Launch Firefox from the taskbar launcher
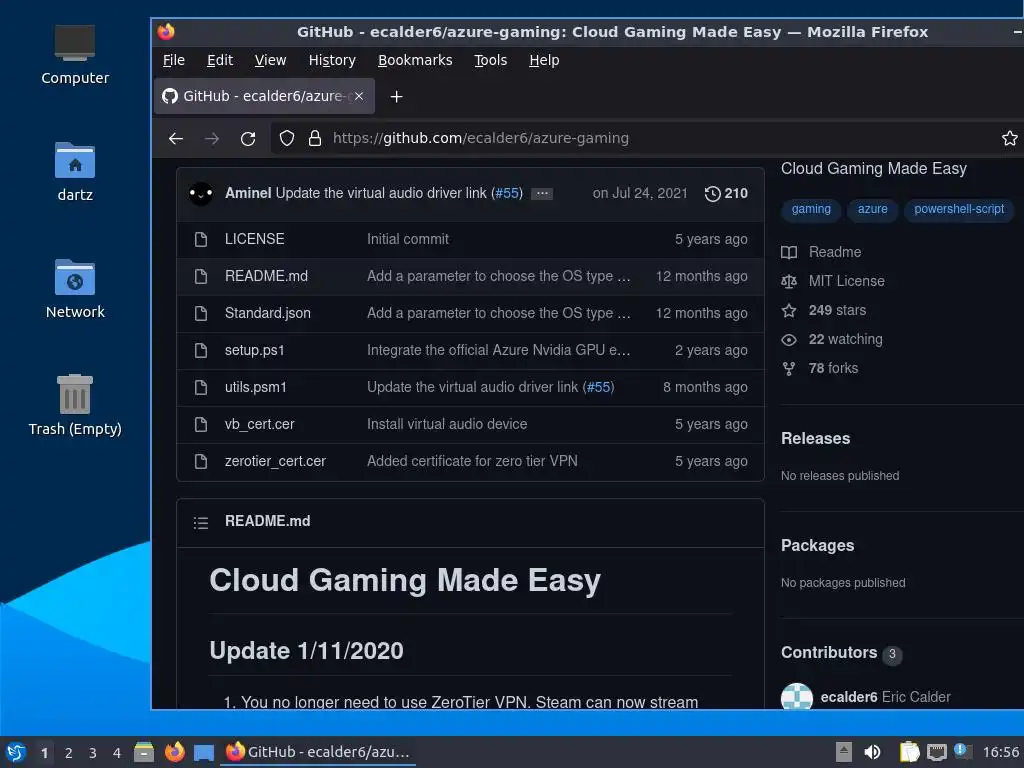 click(174, 752)
